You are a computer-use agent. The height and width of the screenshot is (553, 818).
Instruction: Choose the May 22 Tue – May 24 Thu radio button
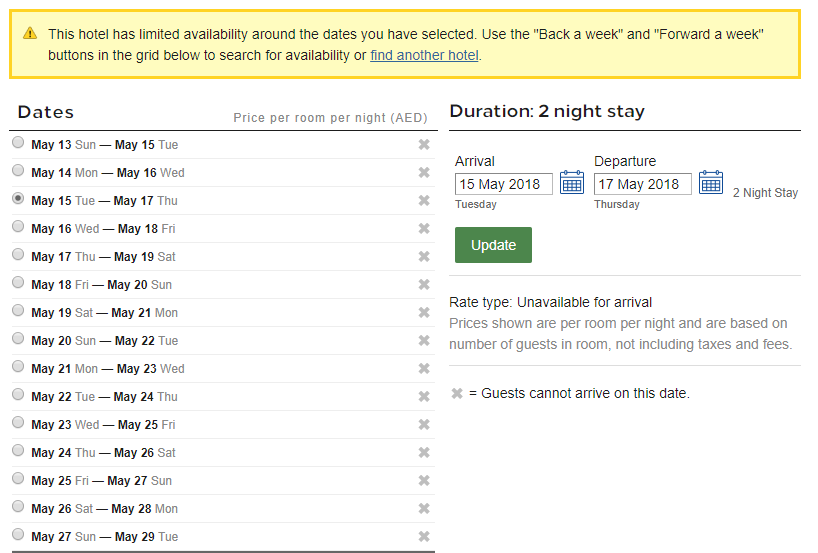click(x=19, y=396)
